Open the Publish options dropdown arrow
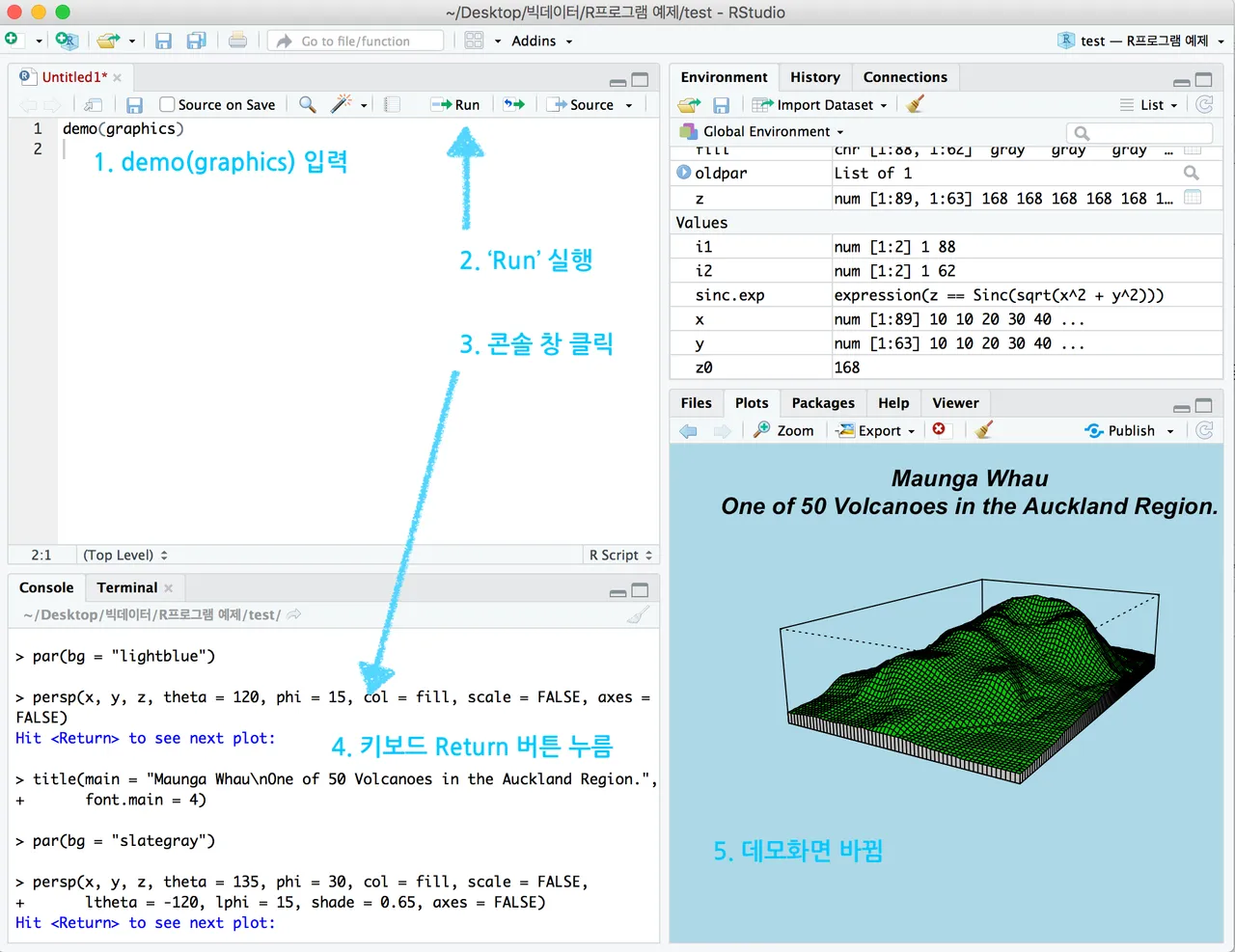Screen dimensions: 1235x952 pos(1170,431)
